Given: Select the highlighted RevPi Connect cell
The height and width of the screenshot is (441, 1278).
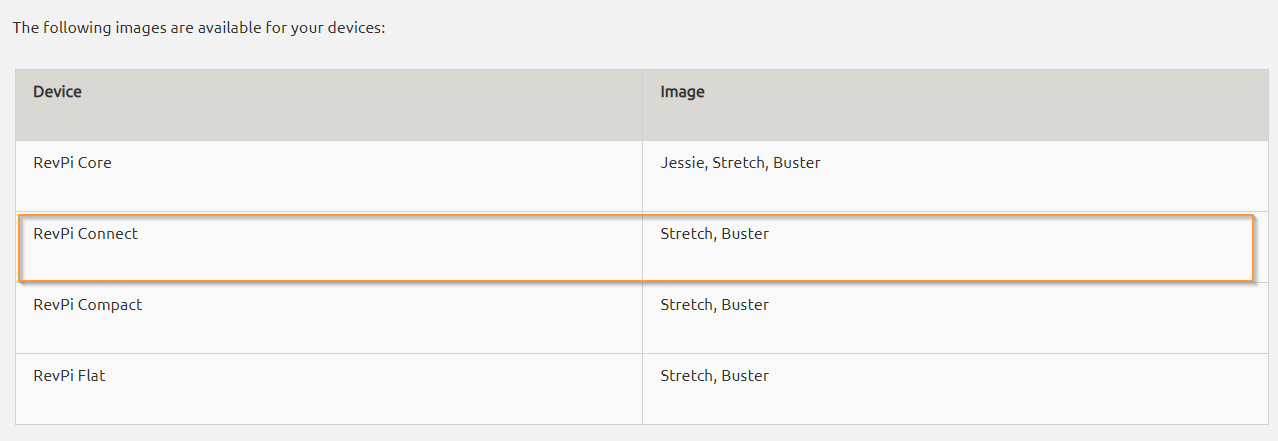Looking at the screenshot, I should (x=329, y=247).
